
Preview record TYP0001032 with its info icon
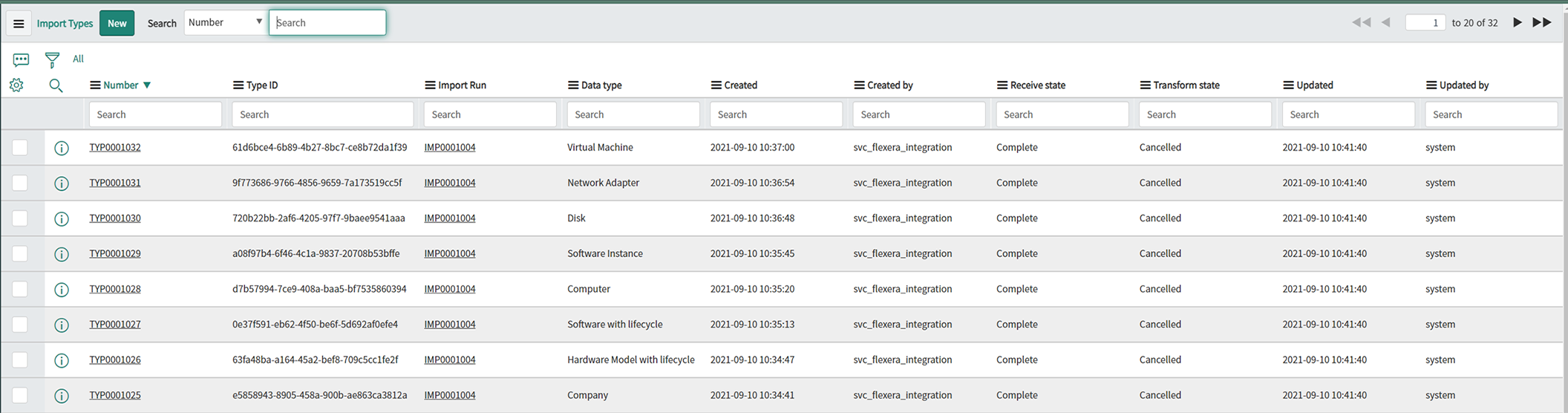pyautogui.click(x=62, y=148)
